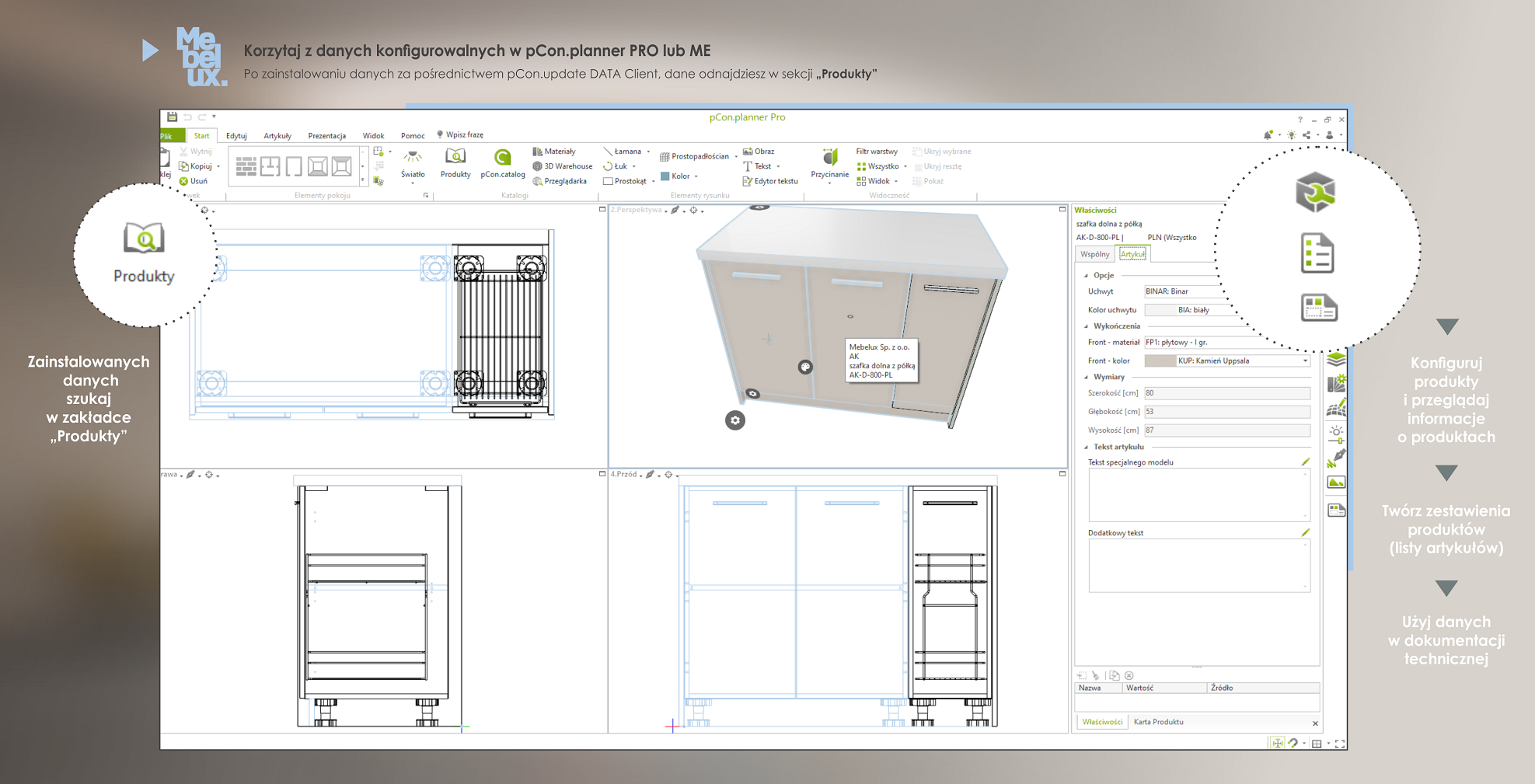
Task: Open pCon.catalog from the ribbon
Action: point(503,164)
